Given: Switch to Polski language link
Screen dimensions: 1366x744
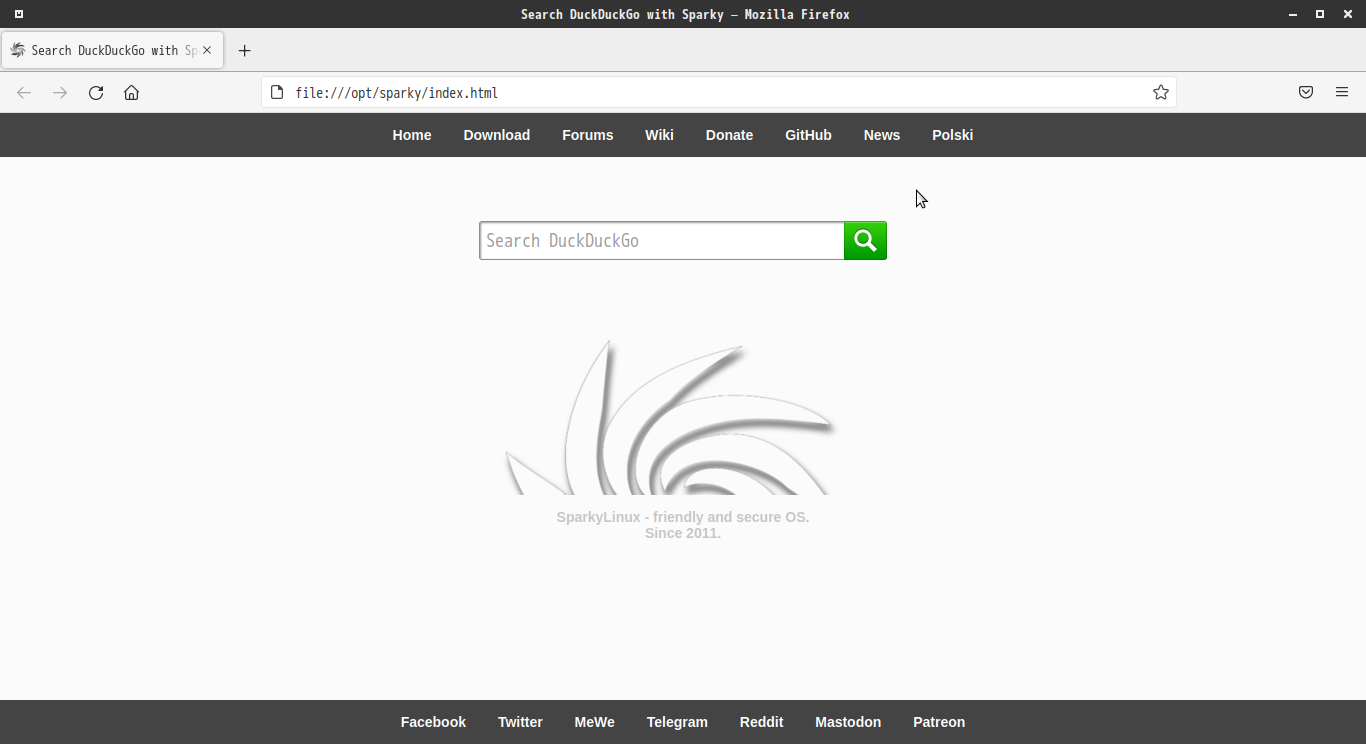Looking at the screenshot, I should click(x=952, y=135).
